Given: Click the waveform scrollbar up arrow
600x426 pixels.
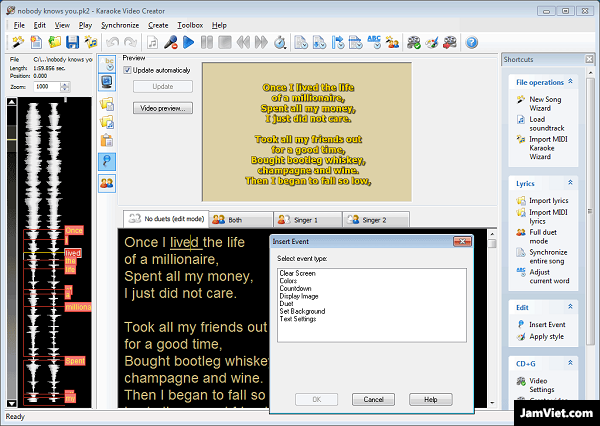Looking at the screenshot, I should 12,102.
